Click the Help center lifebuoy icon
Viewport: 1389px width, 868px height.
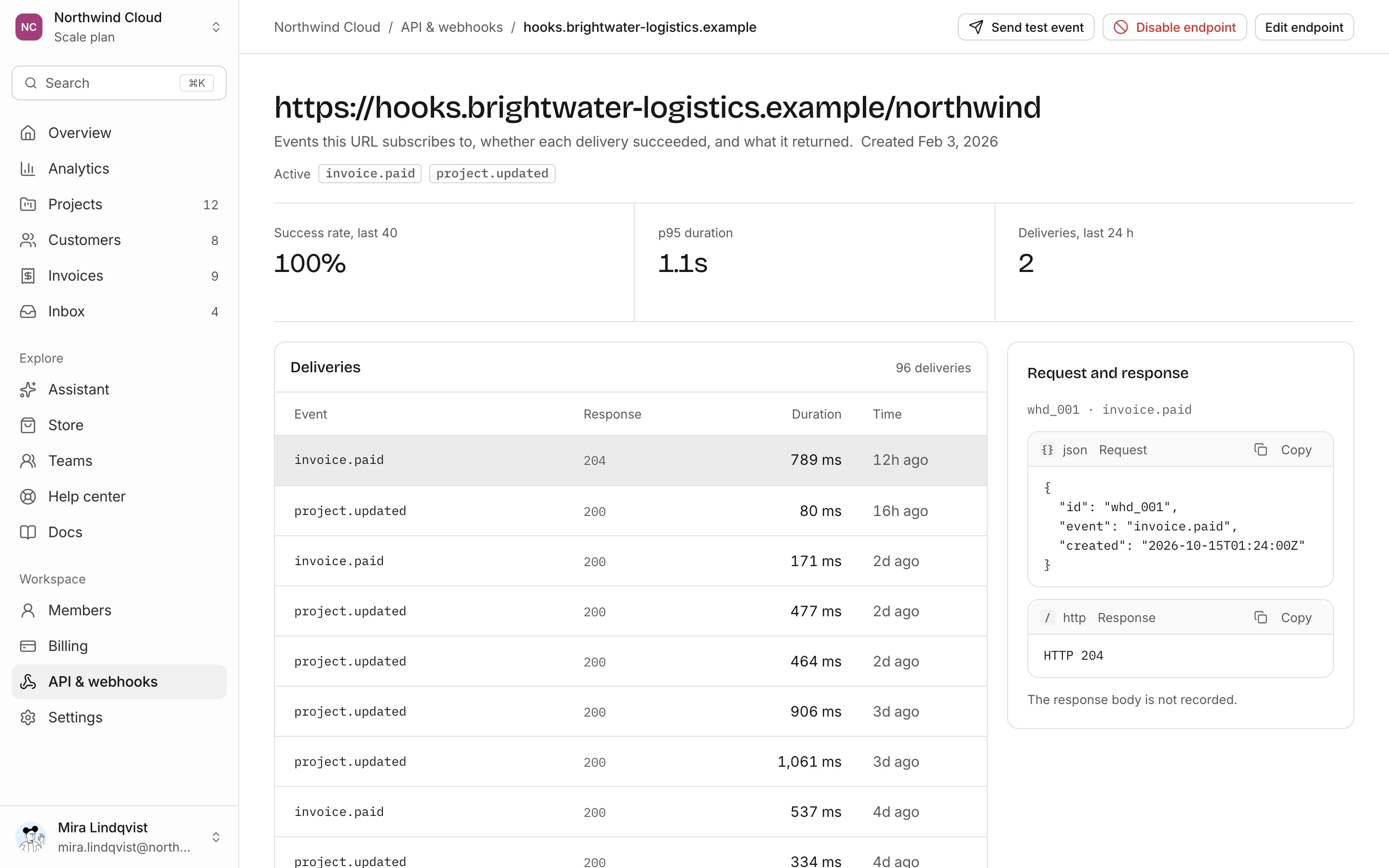coord(27,497)
